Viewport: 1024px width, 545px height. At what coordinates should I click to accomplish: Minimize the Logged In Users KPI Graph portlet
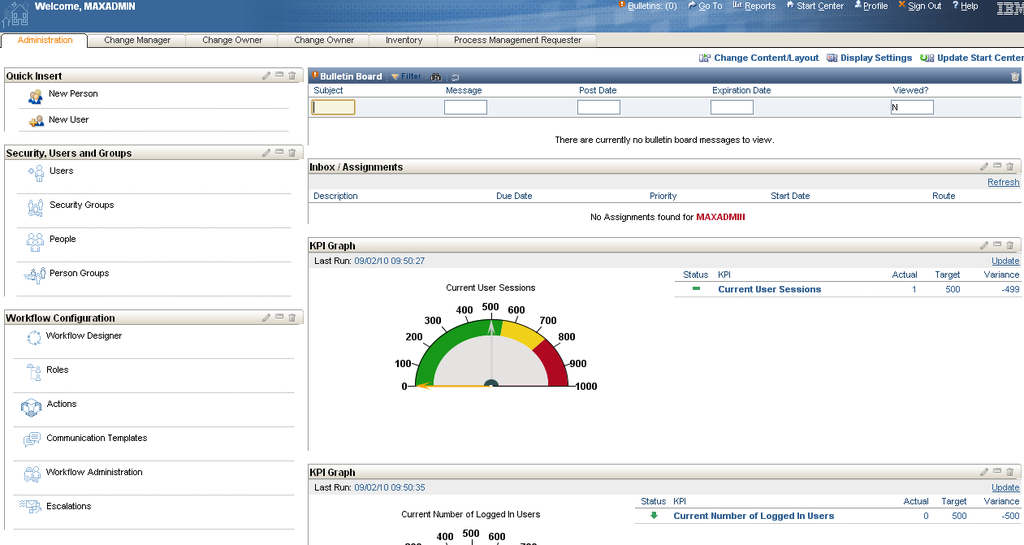pos(997,471)
